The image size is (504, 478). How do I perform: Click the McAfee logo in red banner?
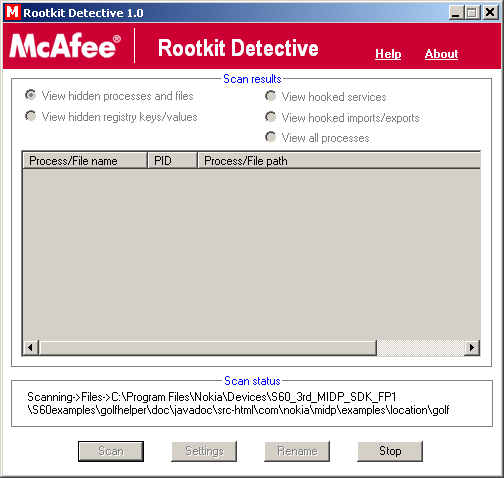tap(65, 46)
